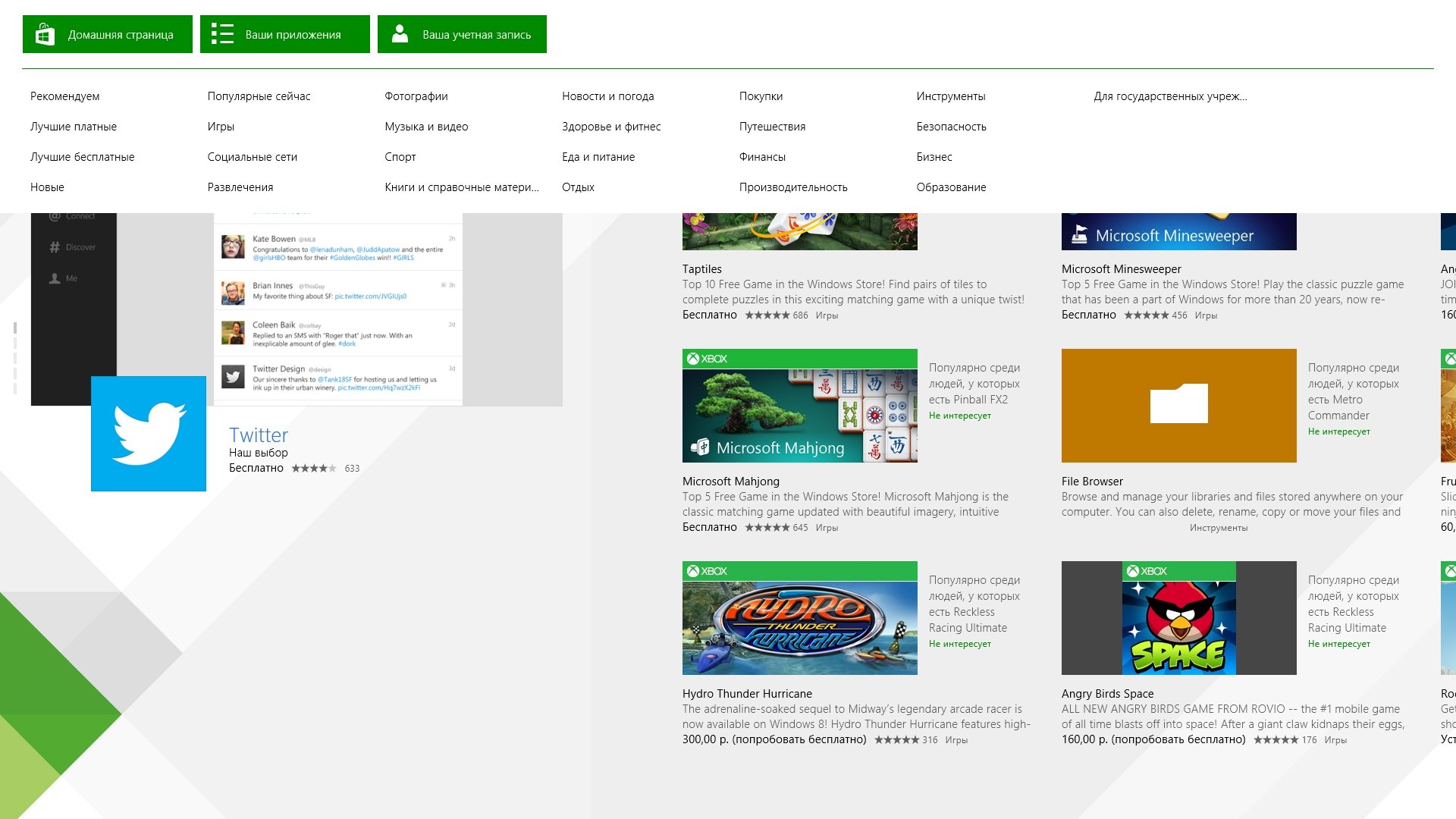The width and height of the screenshot is (1456, 819).
Task: Open Еда и питание category
Action: click(598, 157)
